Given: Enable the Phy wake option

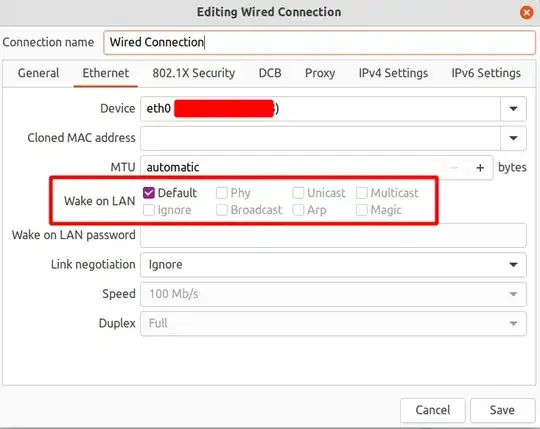Looking at the screenshot, I should pyautogui.click(x=222, y=193).
